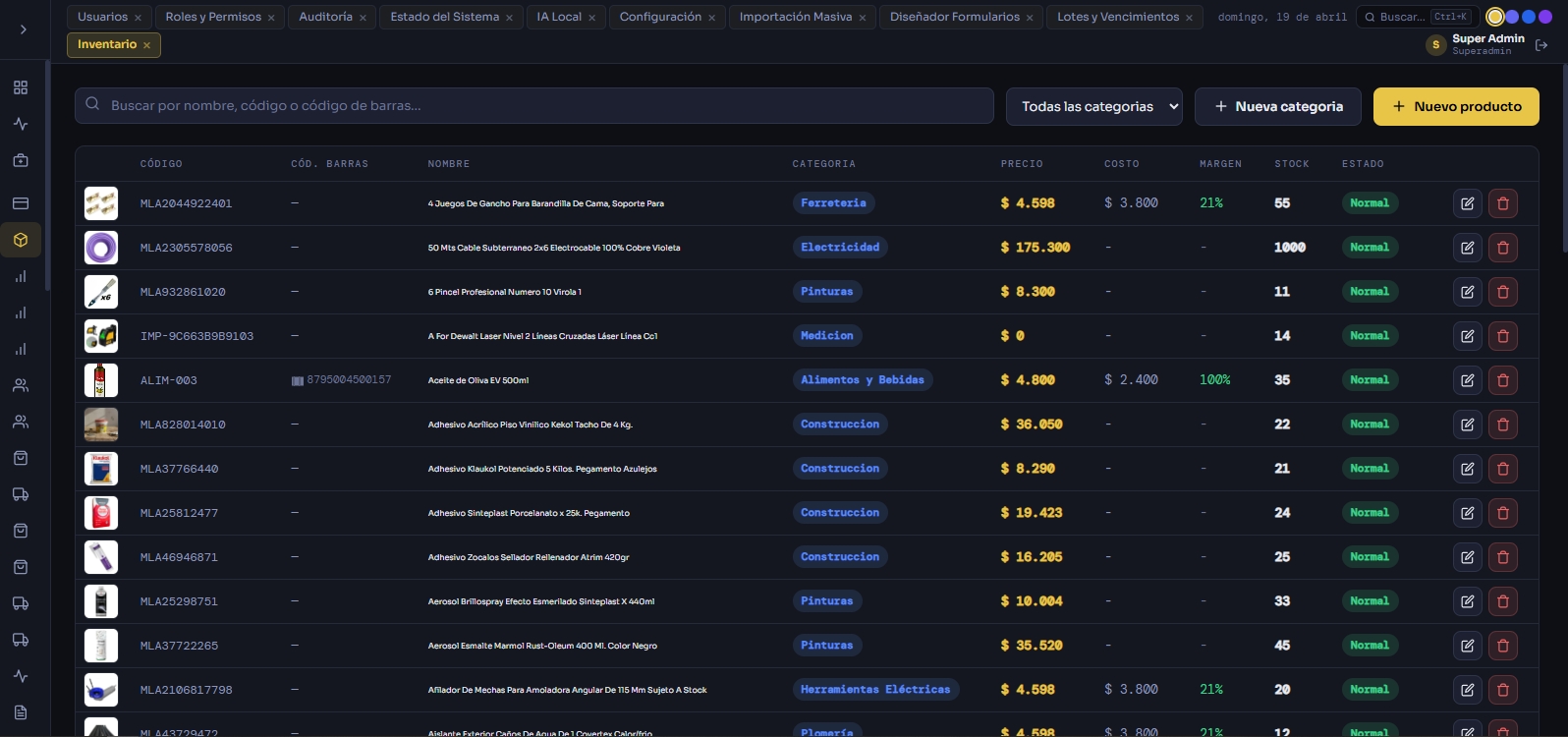Click the credit card icon in the sidebar
This screenshot has width=1568, height=737.
(21, 203)
